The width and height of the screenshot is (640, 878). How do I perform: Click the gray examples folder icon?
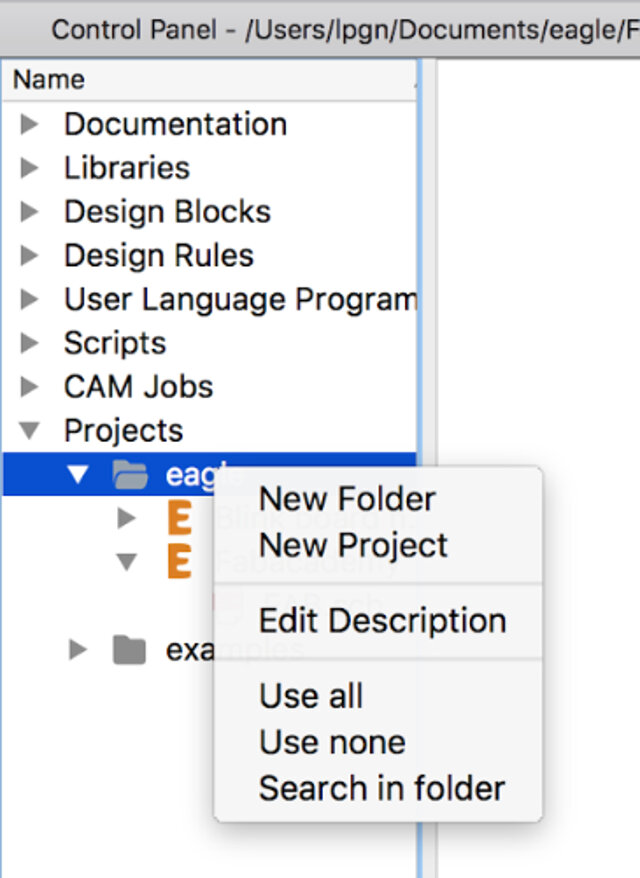point(128,650)
